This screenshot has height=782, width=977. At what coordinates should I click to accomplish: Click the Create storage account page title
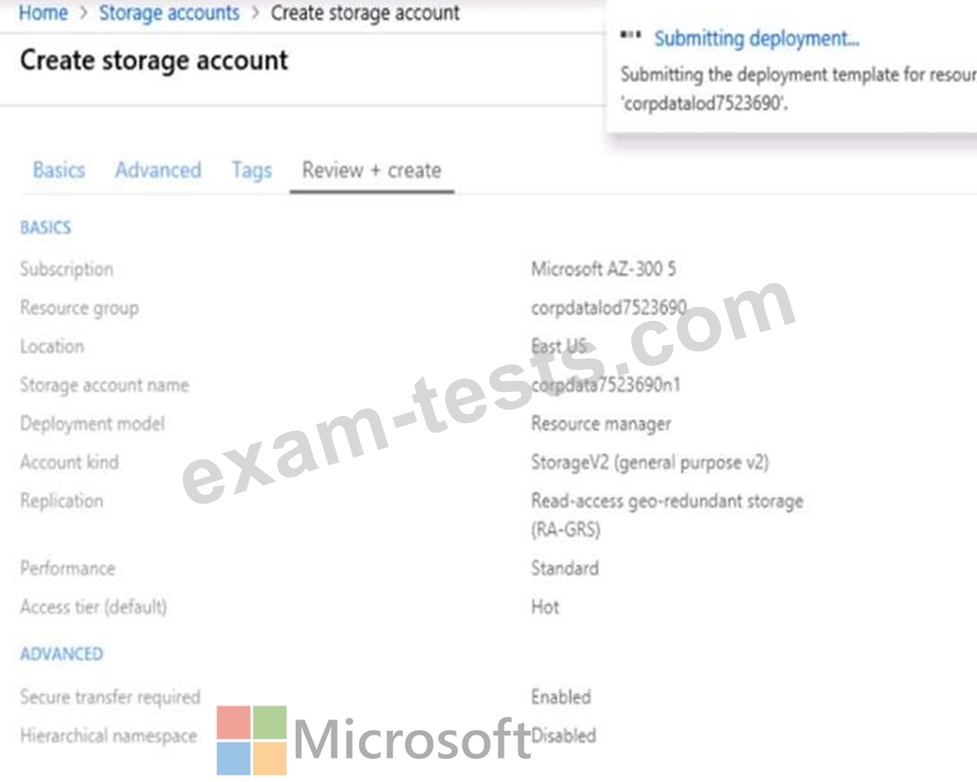click(x=154, y=60)
